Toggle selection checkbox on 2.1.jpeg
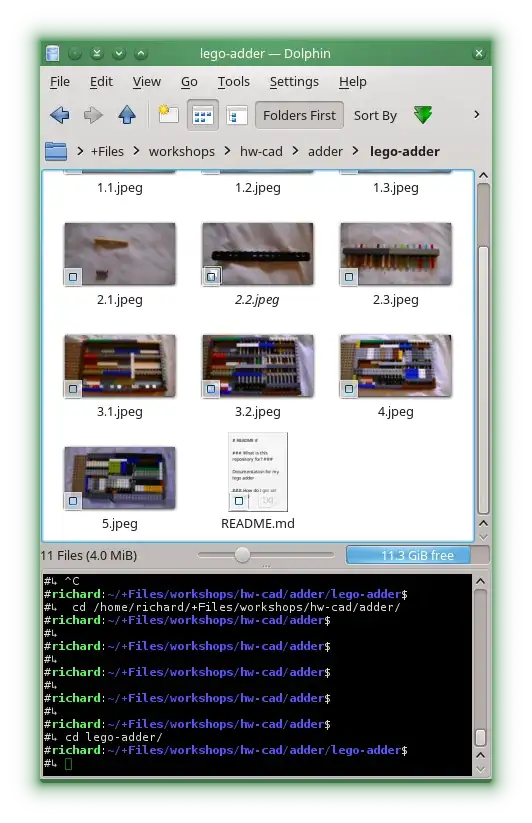 click(73, 277)
